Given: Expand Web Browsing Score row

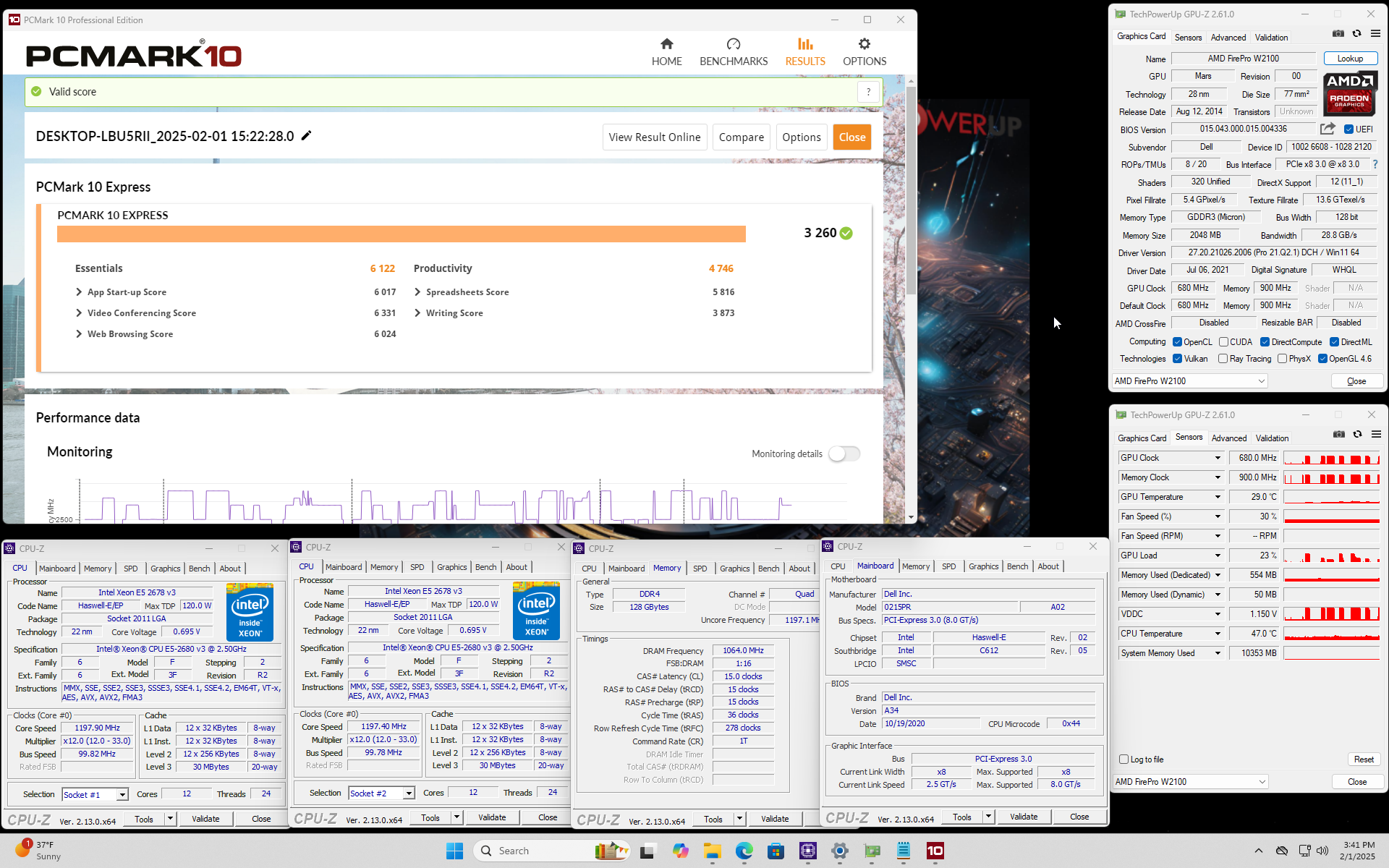Looking at the screenshot, I should (79, 334).
